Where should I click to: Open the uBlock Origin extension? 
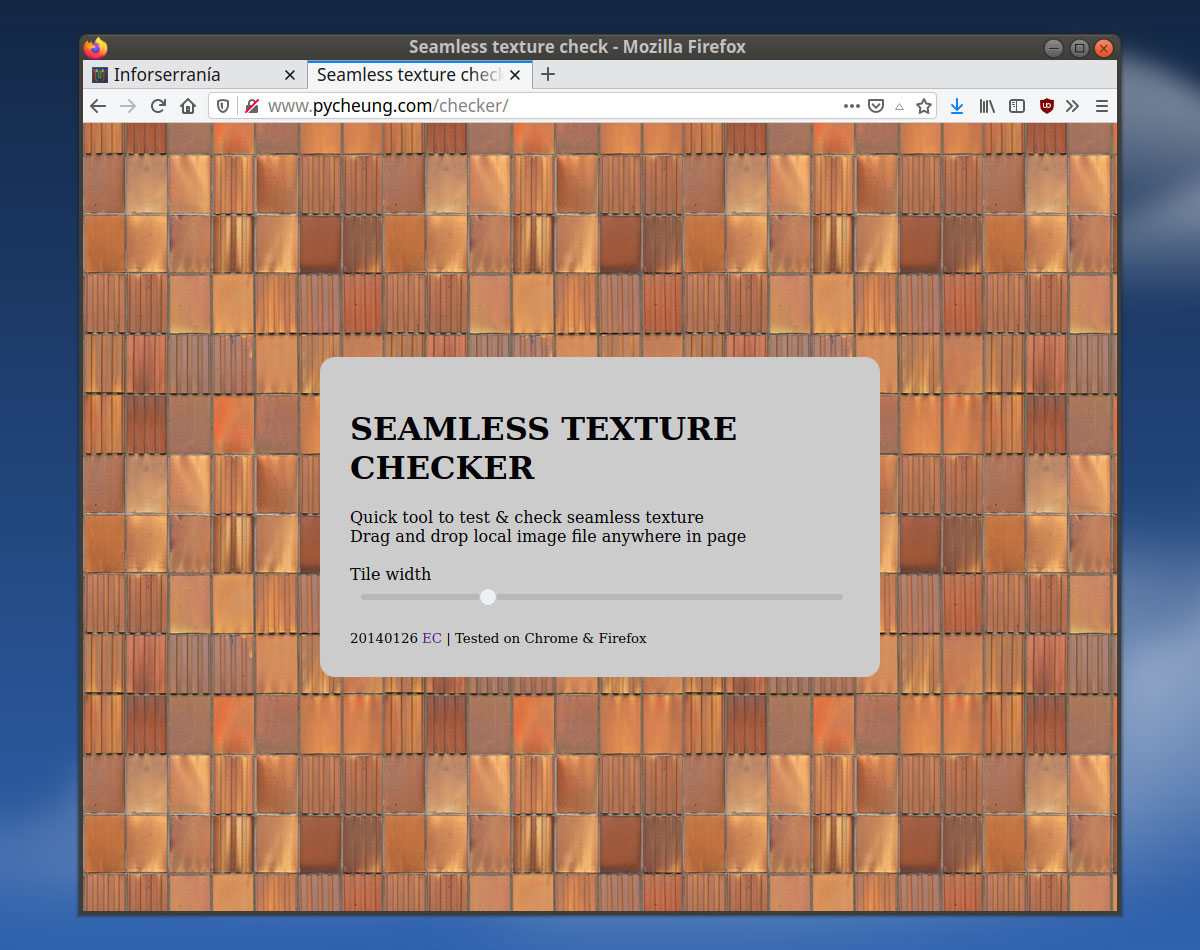pyautogui.click(x=1046, y=105)
